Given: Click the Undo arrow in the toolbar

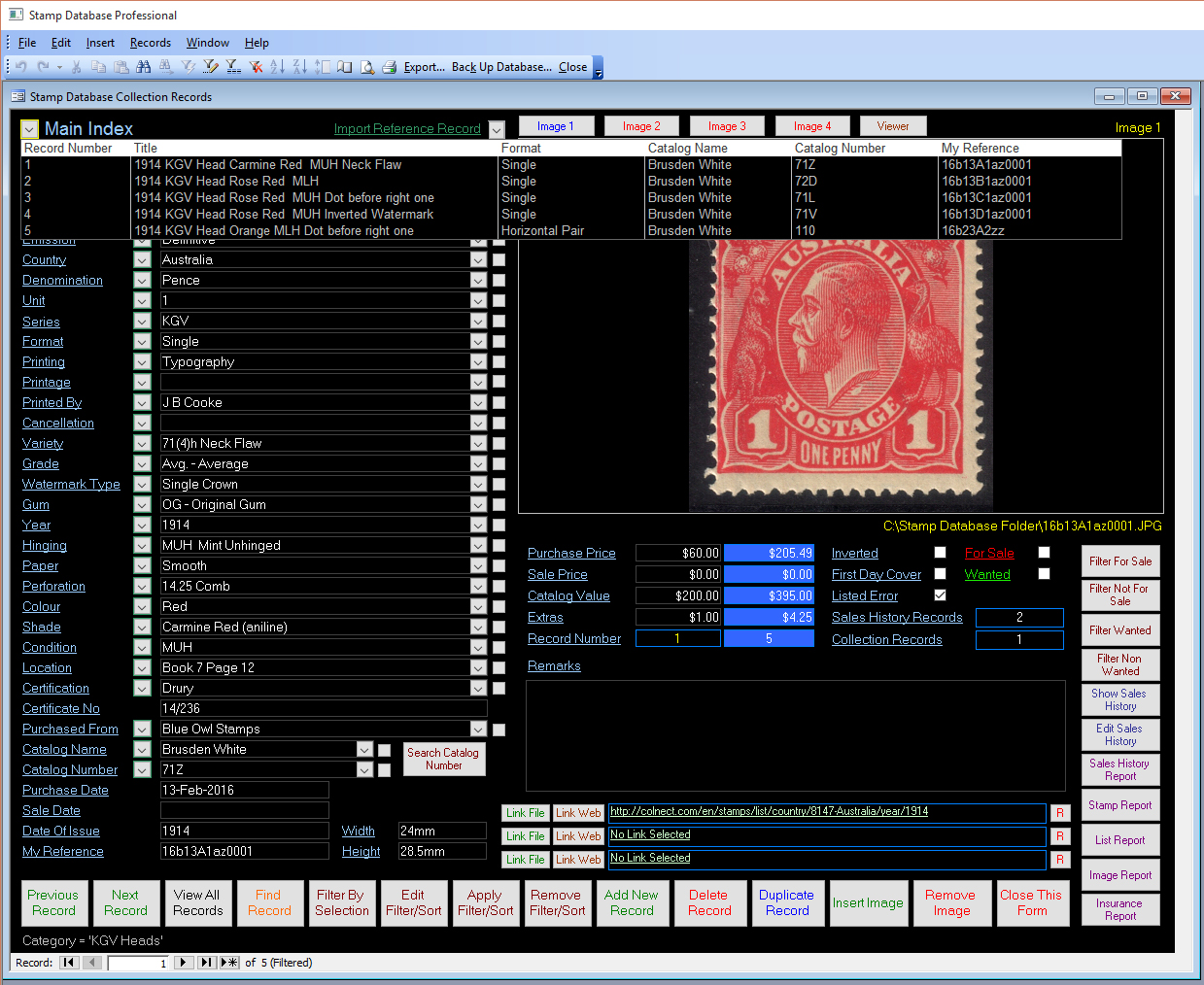Looking at the screenshot, I should click(x=20, y=67).
